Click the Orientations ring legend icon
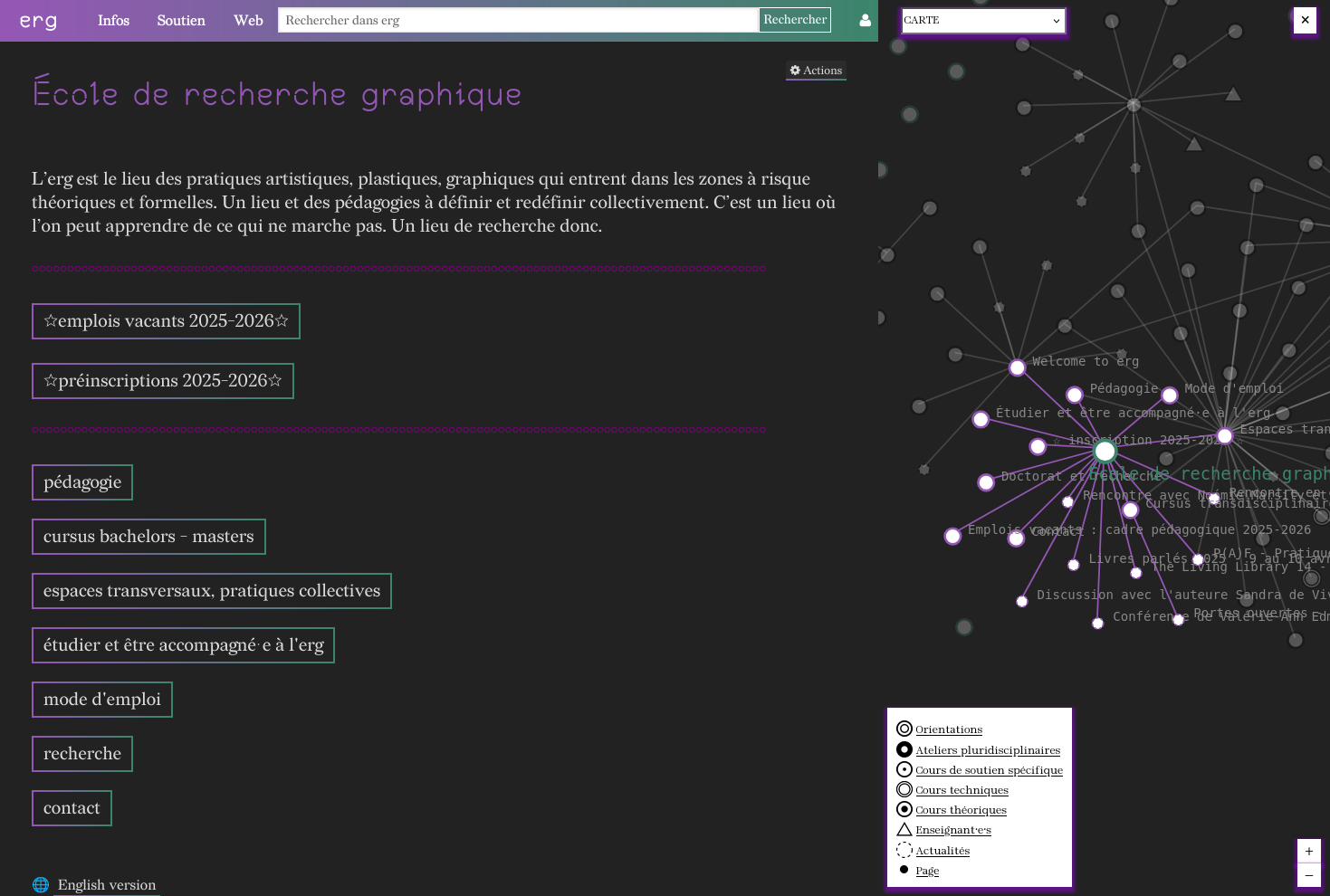1330x896 pixels. pyautogui.click(x=904, y=729)
